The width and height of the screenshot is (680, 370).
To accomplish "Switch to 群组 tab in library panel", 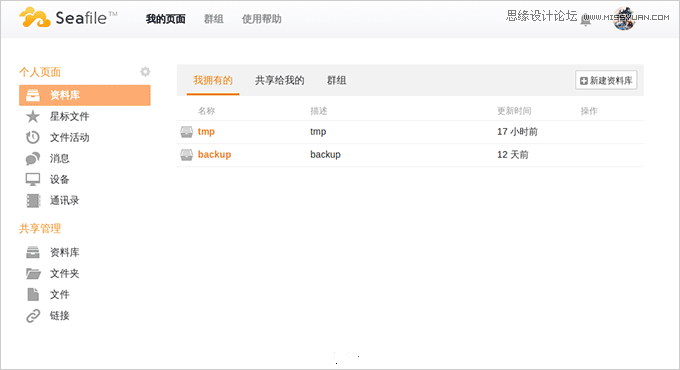I will click(337, 80).
